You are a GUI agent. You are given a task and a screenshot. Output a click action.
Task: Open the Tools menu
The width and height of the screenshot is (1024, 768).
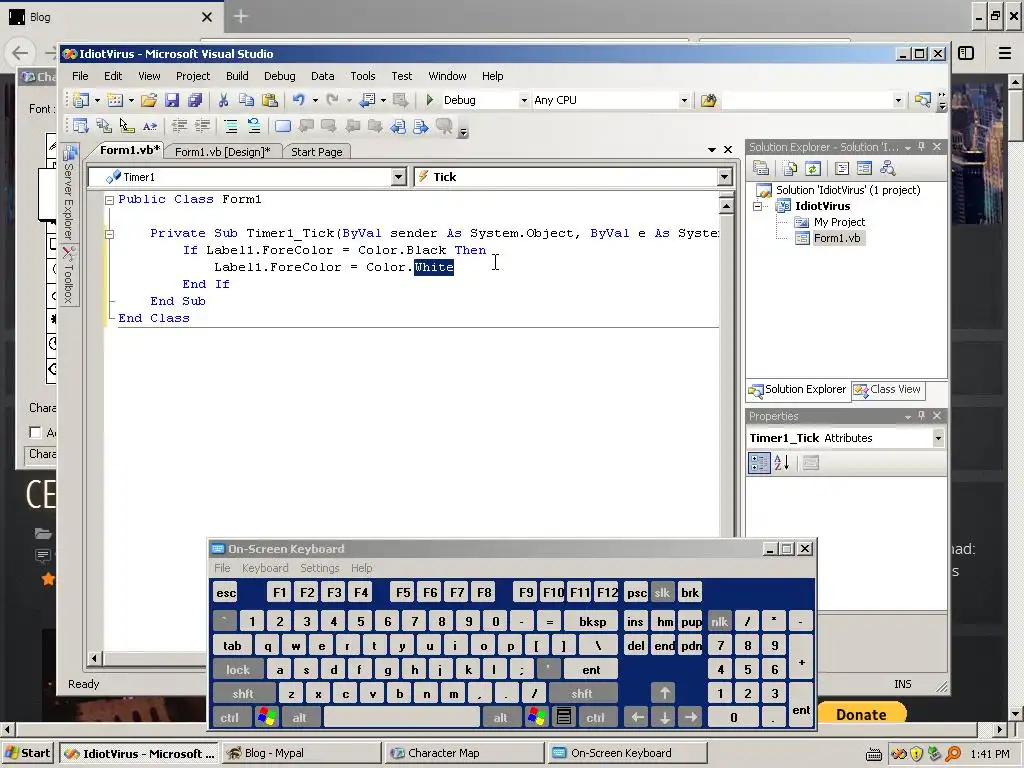[x=362, y=76]
